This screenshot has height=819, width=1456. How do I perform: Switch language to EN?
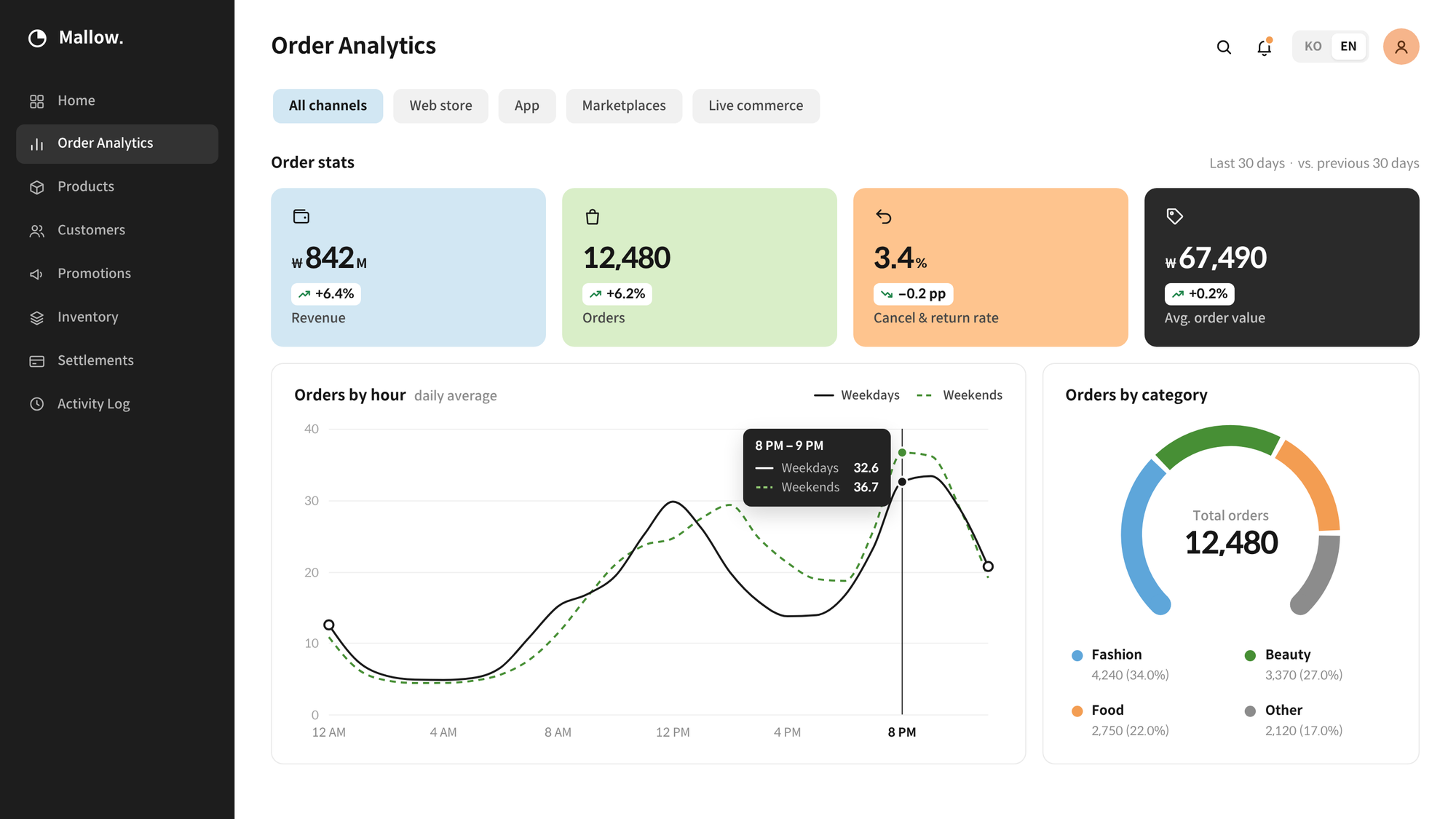[x=1348, y=47]
